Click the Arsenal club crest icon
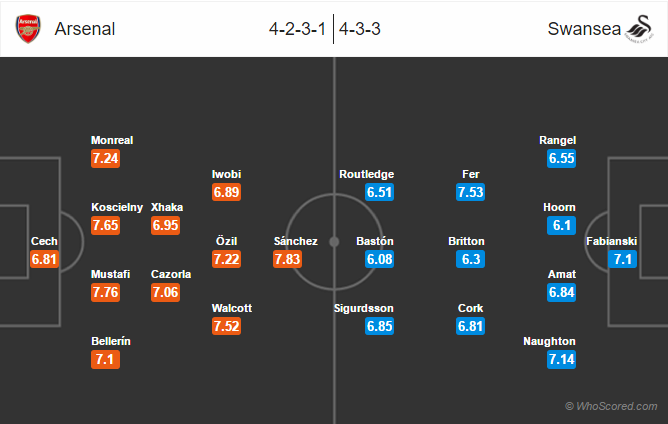The image size is (668, 424). click(x=28, y=29)
